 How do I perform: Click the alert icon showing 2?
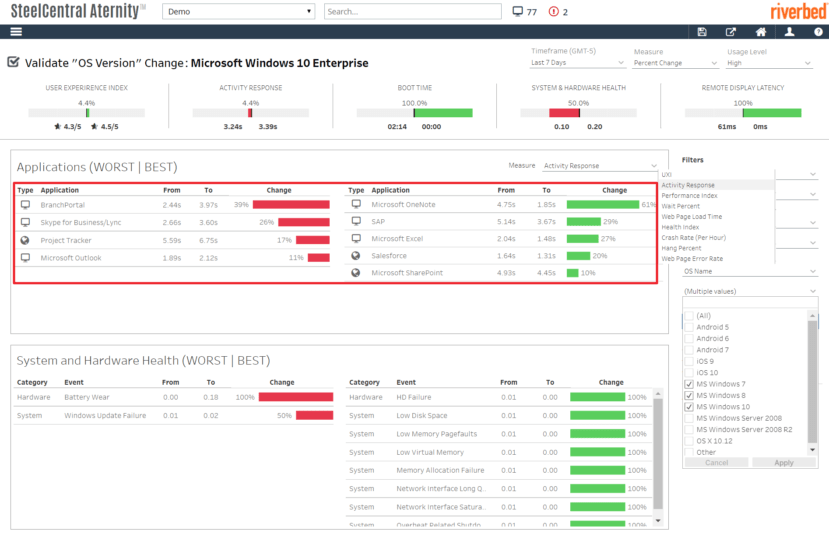coord(554,11)
